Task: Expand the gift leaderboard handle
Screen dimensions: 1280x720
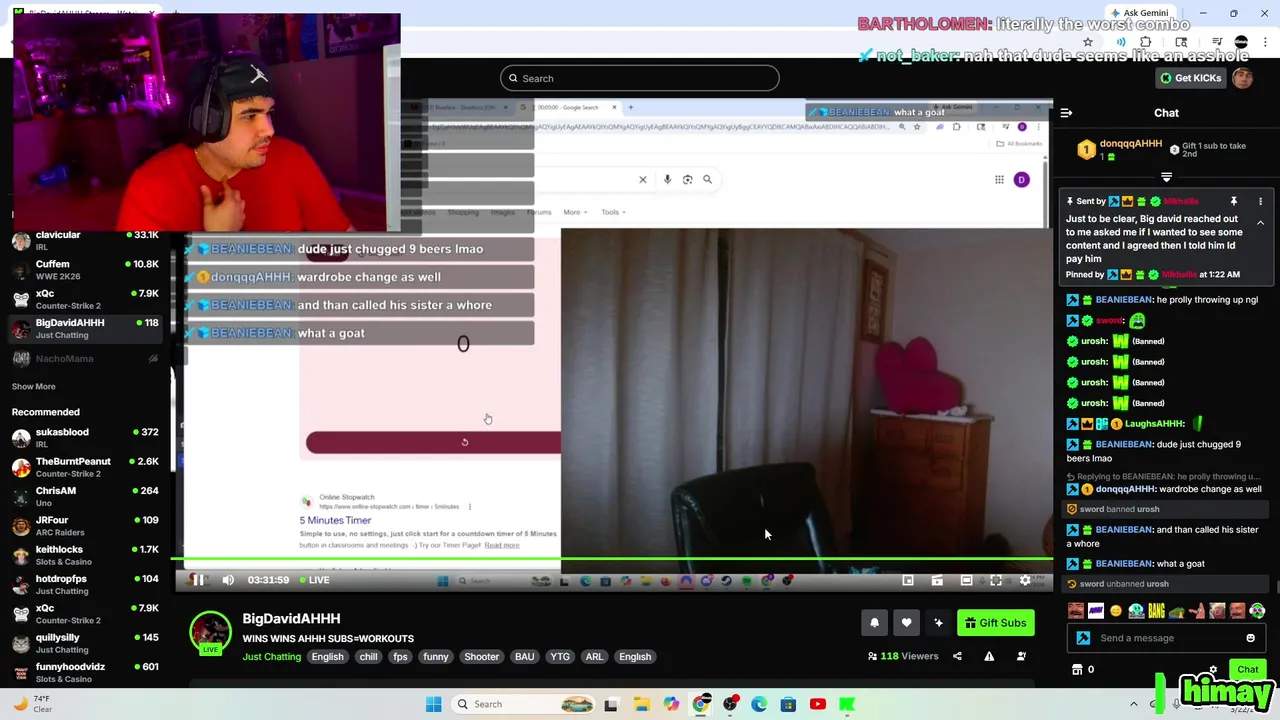Action: 1166,177
